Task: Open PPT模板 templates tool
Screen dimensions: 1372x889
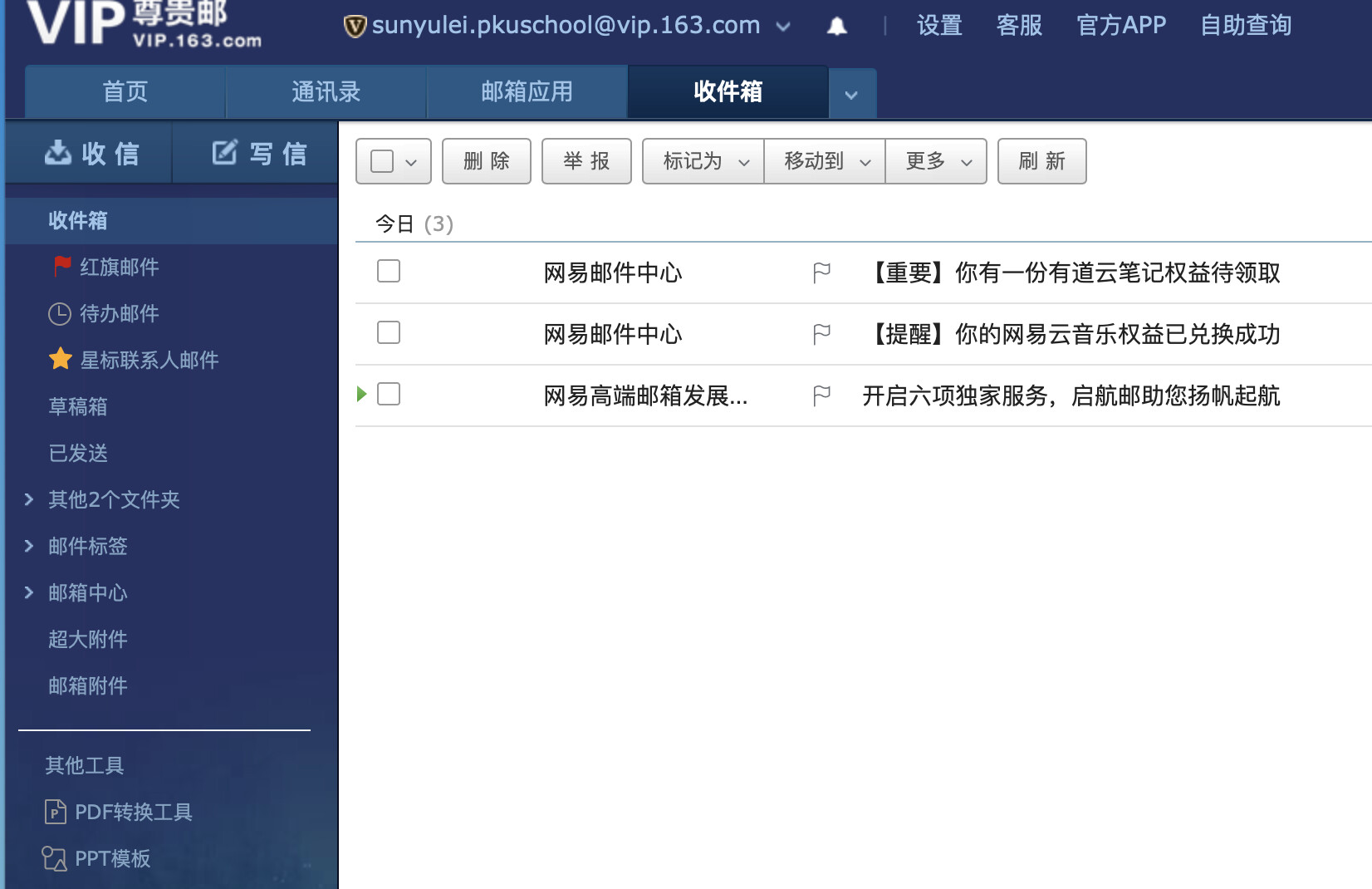Action: click(x=112, y=858)
